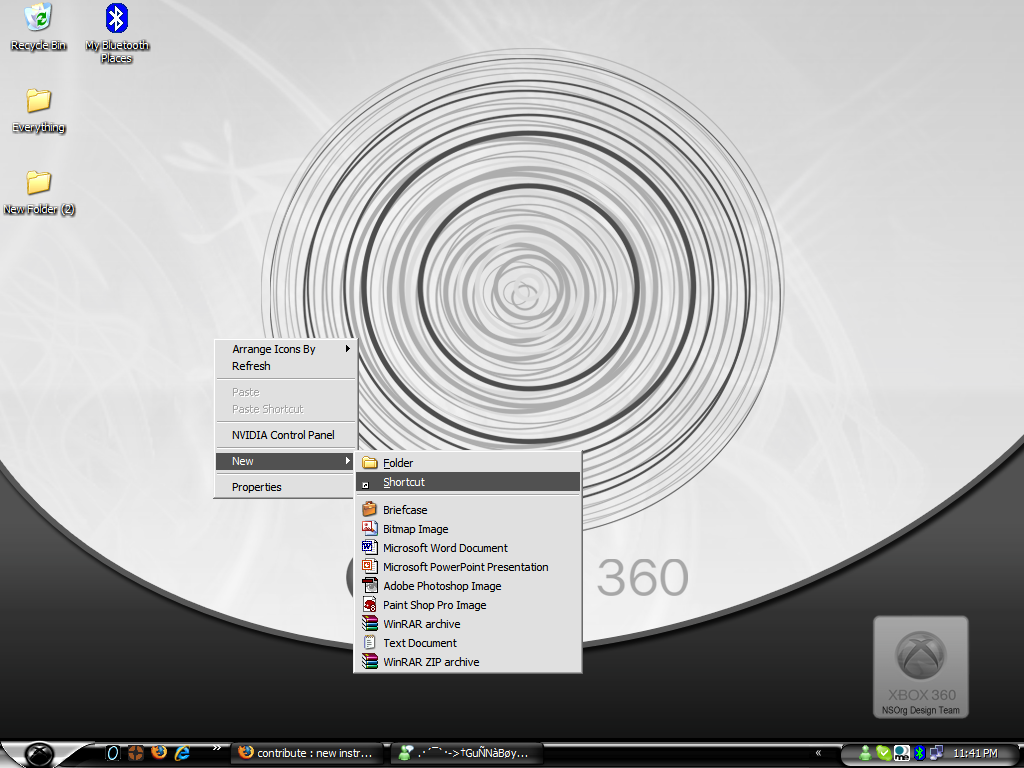Image resolution: width=1024 pixels, height=768 pixels.
Task: Expand hidden system tray icons arrow
Action: pos(818,753)
